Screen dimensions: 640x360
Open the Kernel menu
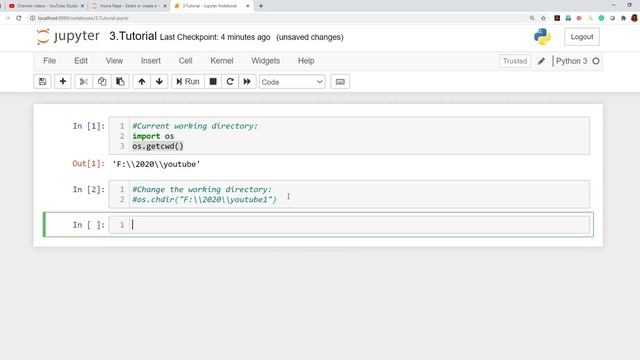point(222,61)
